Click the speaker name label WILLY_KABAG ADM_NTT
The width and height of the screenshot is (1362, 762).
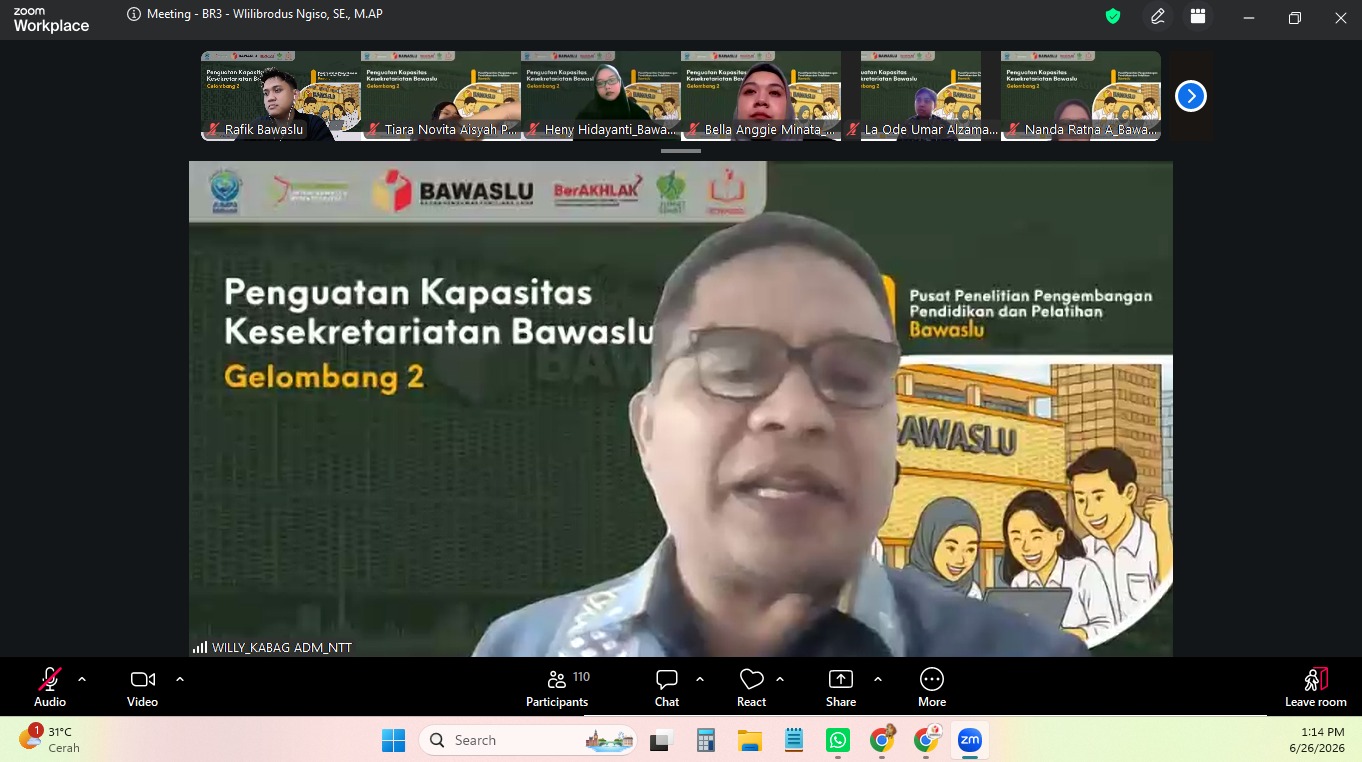pyautogui.click(x=282, y=647)
